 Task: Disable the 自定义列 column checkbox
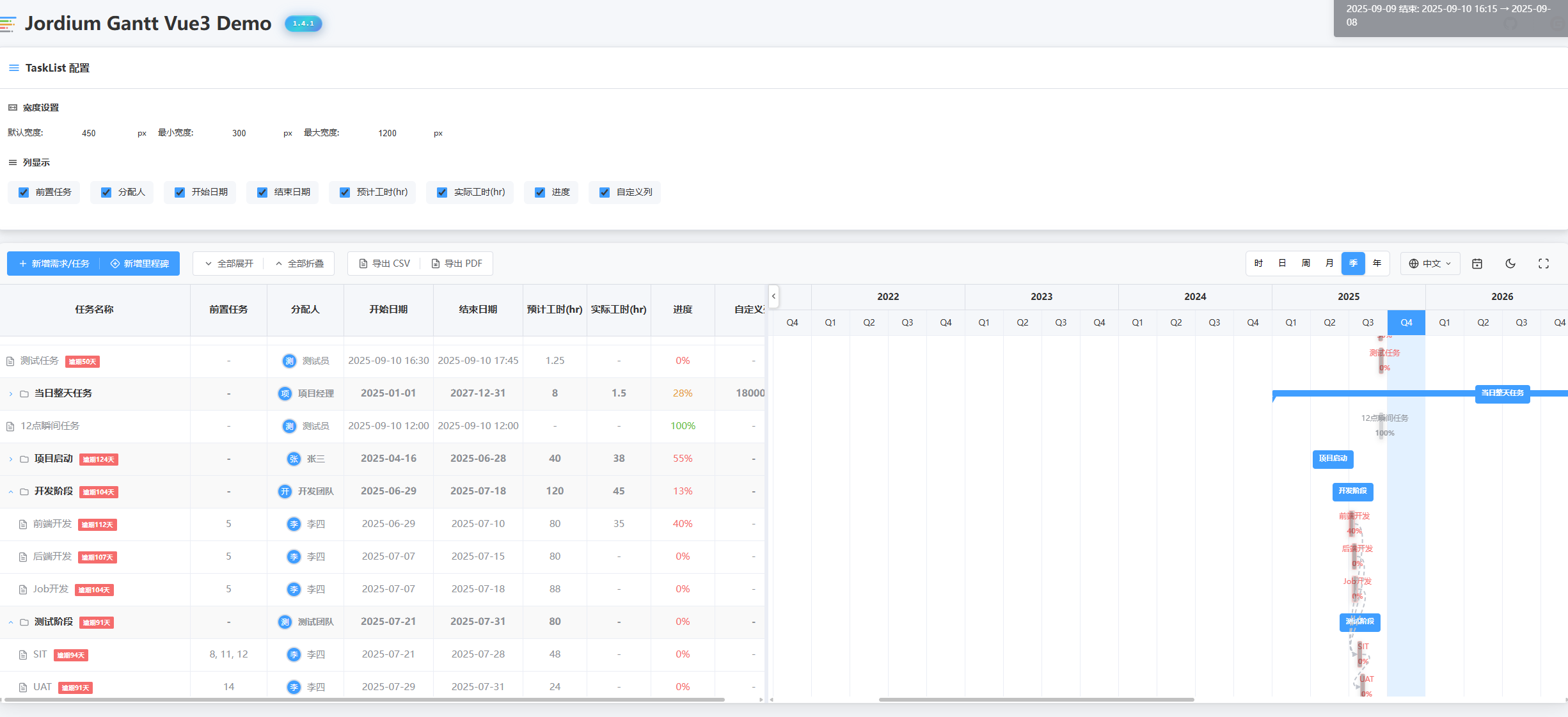coord(605,193)
